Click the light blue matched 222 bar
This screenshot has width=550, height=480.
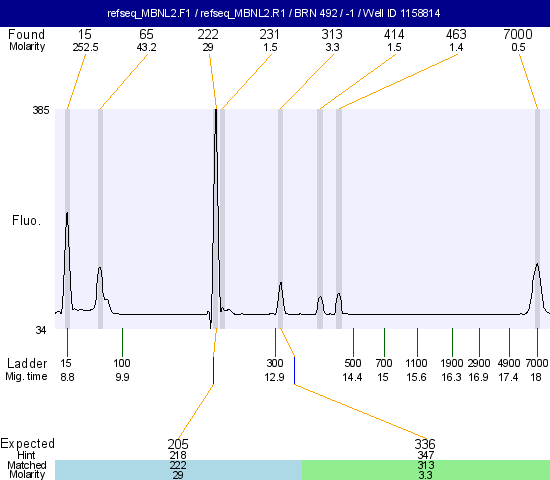point(179,470)
